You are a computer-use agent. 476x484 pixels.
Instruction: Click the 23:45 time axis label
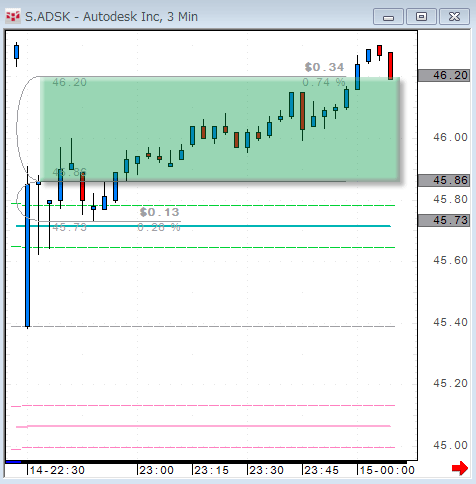click(x=321, y=470)
